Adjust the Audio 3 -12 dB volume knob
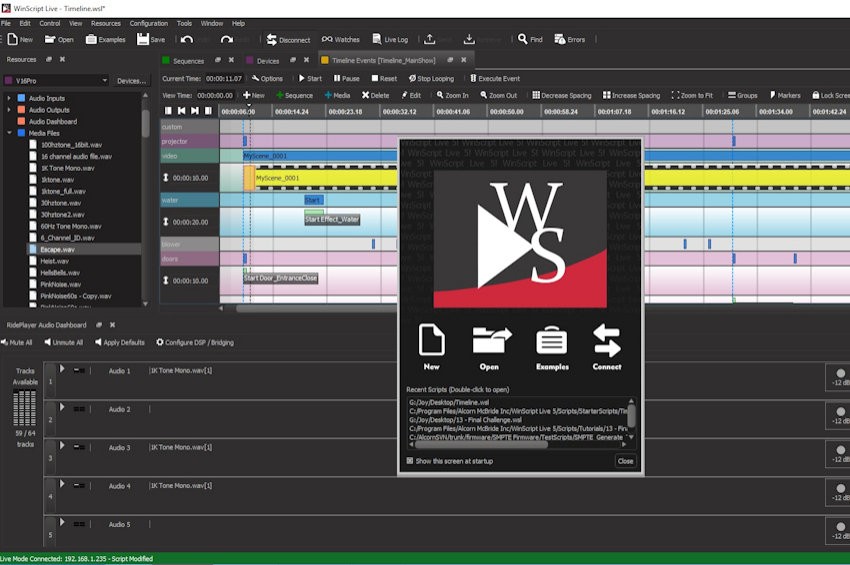The height and width of the screenshot is (565, 850). (x=840, y=450)
